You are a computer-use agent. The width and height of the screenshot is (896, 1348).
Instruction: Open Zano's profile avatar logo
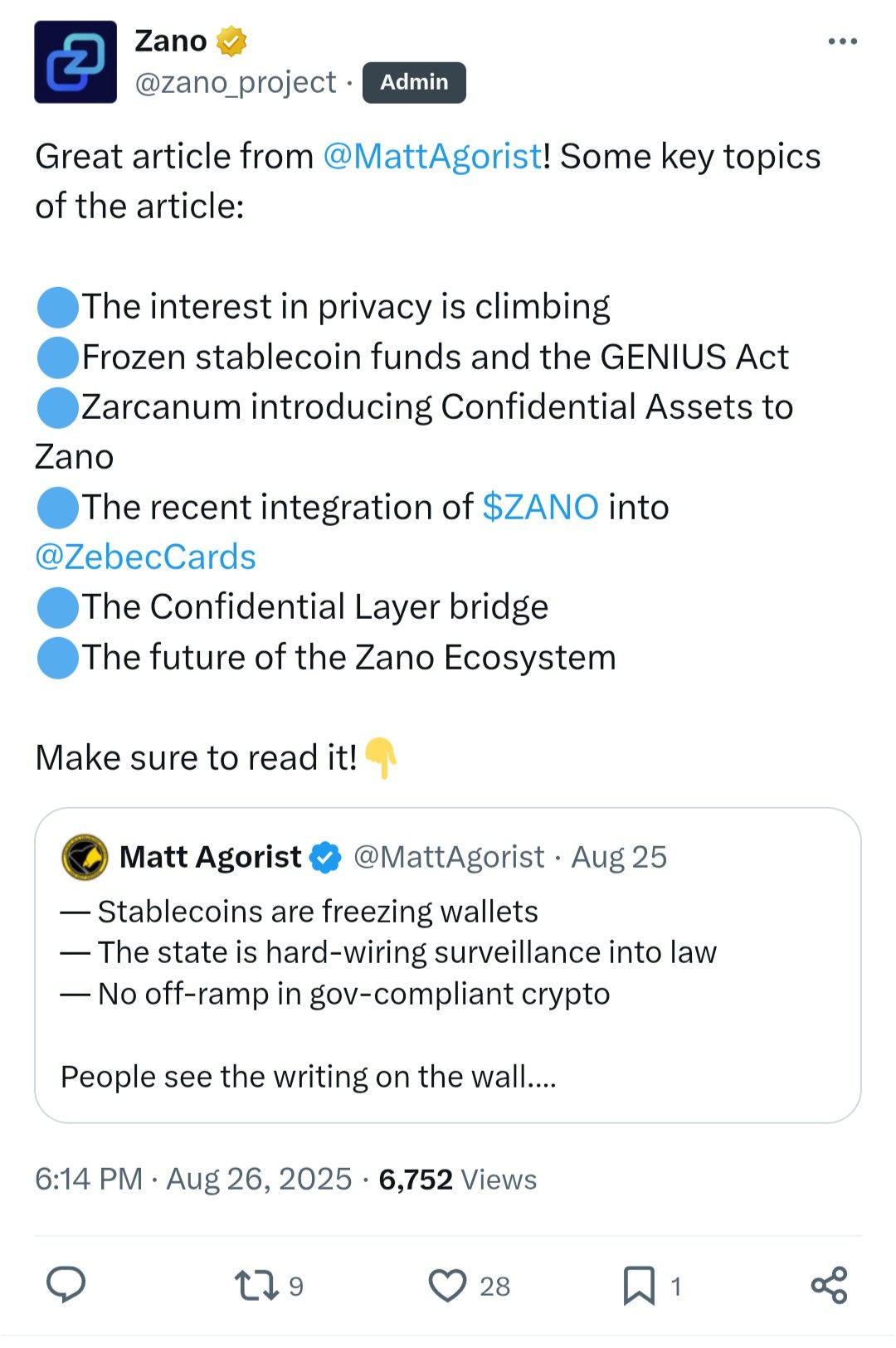click(75, 62)
